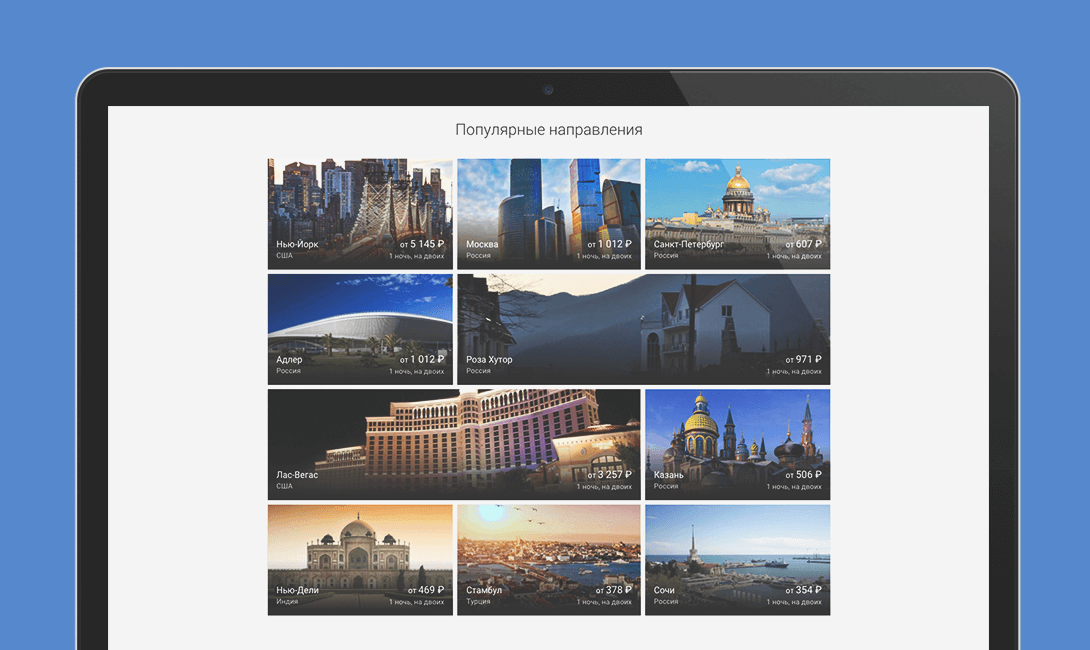The image size is (1090, 650).
Task: Click the price 'от 3 257 ₽'
Action: tap(610, 475)
